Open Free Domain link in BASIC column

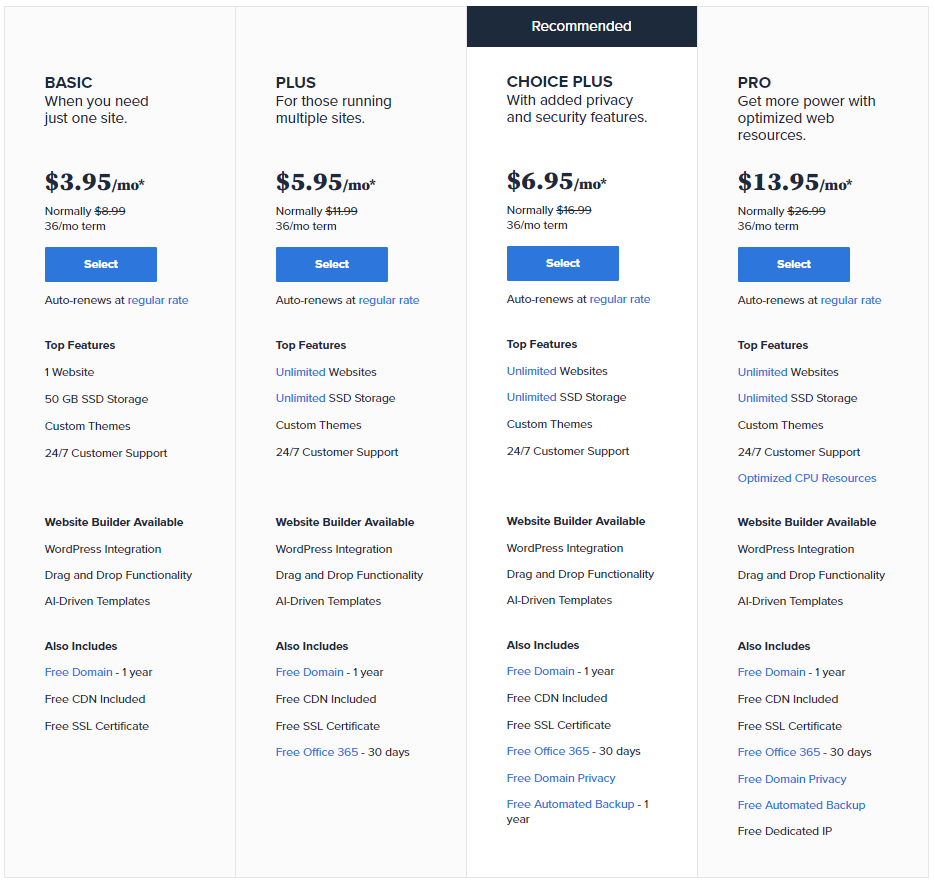click(x=78, y=672)
